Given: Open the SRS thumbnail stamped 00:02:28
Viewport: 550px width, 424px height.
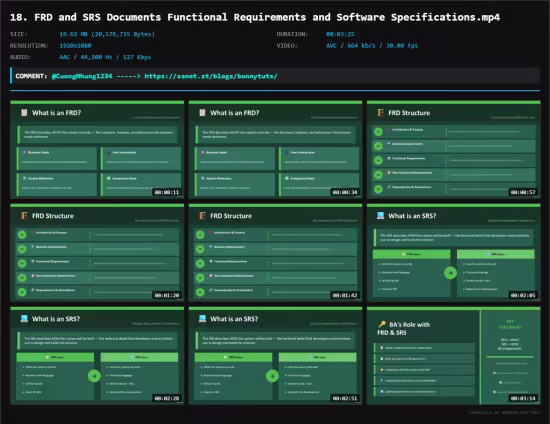Looking at the screenshot, I should 97,356.
